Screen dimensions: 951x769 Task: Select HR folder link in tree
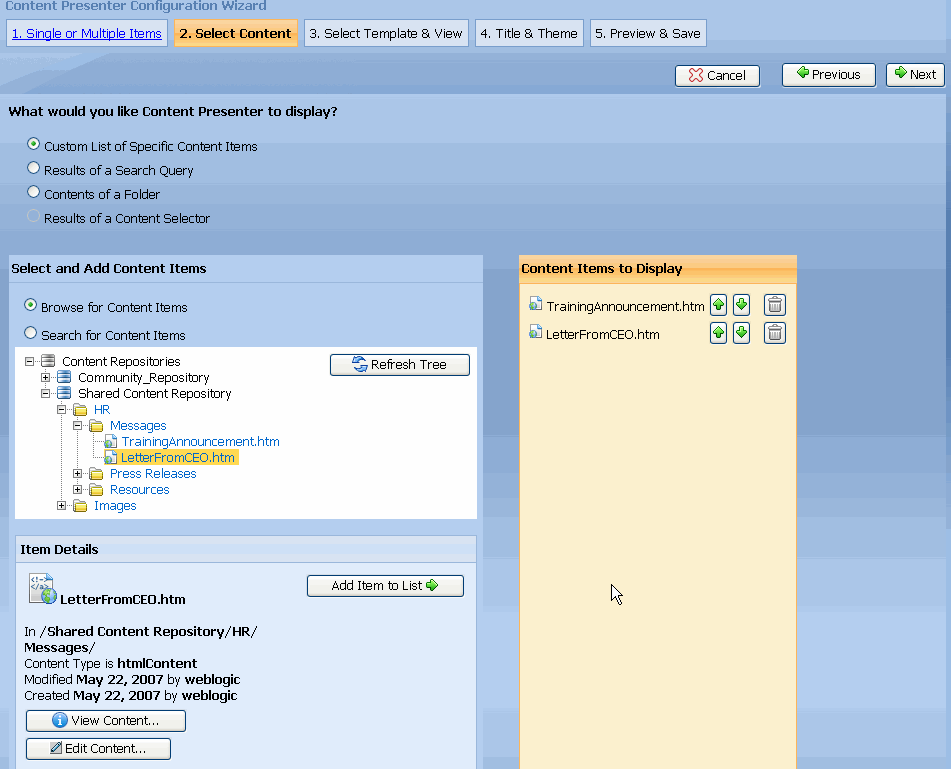point(102,410)
